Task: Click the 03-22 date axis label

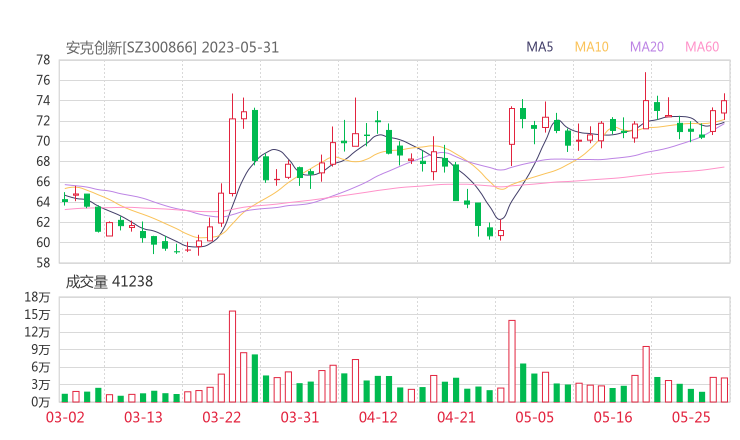Action: click(221, 417)
